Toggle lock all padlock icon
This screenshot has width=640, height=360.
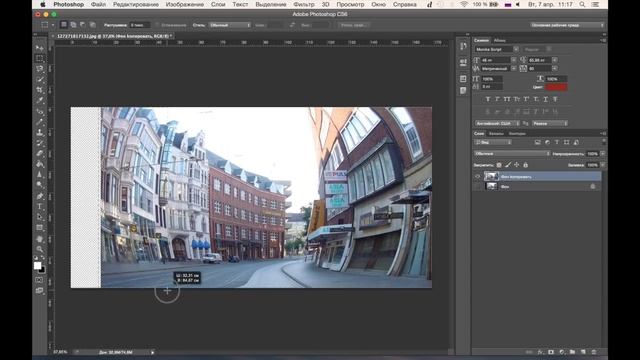[526, 165]
